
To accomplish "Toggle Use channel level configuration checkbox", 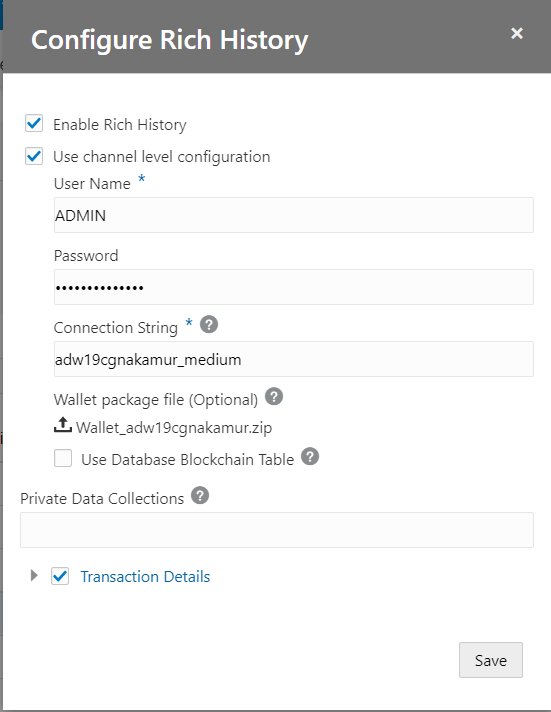I will pos(34,156).
